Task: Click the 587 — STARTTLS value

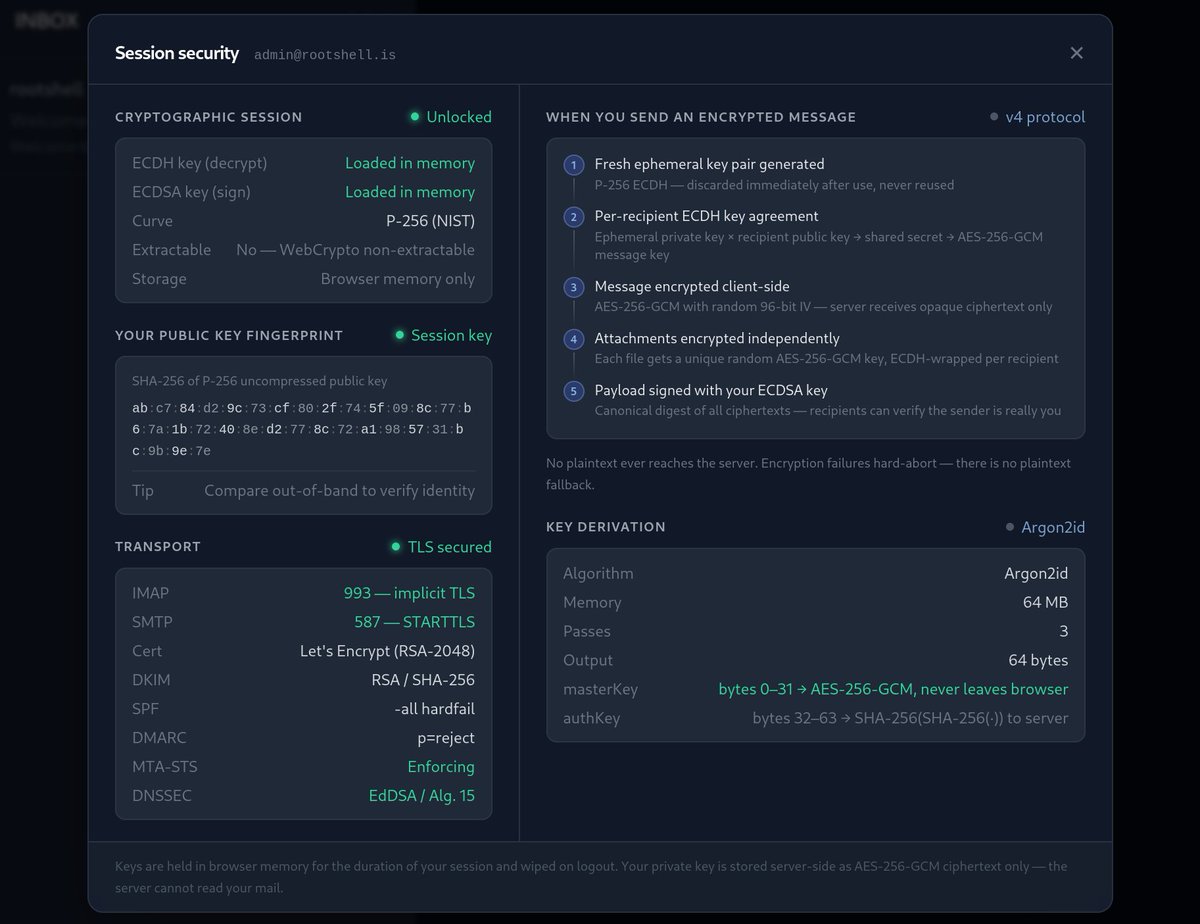Action: [415, 622]
